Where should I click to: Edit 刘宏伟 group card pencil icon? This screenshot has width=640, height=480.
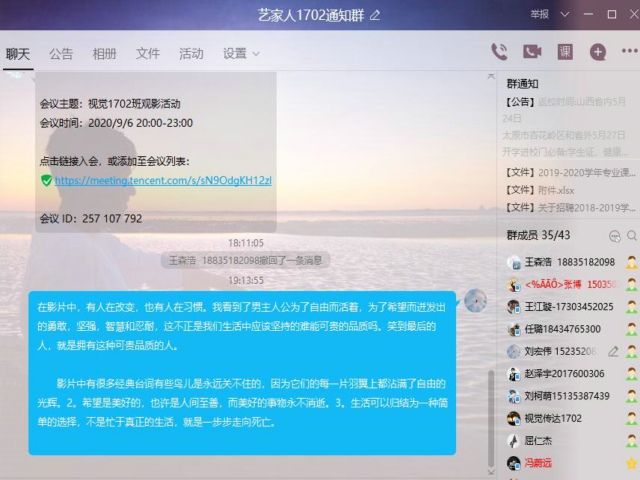coord(613,351)
